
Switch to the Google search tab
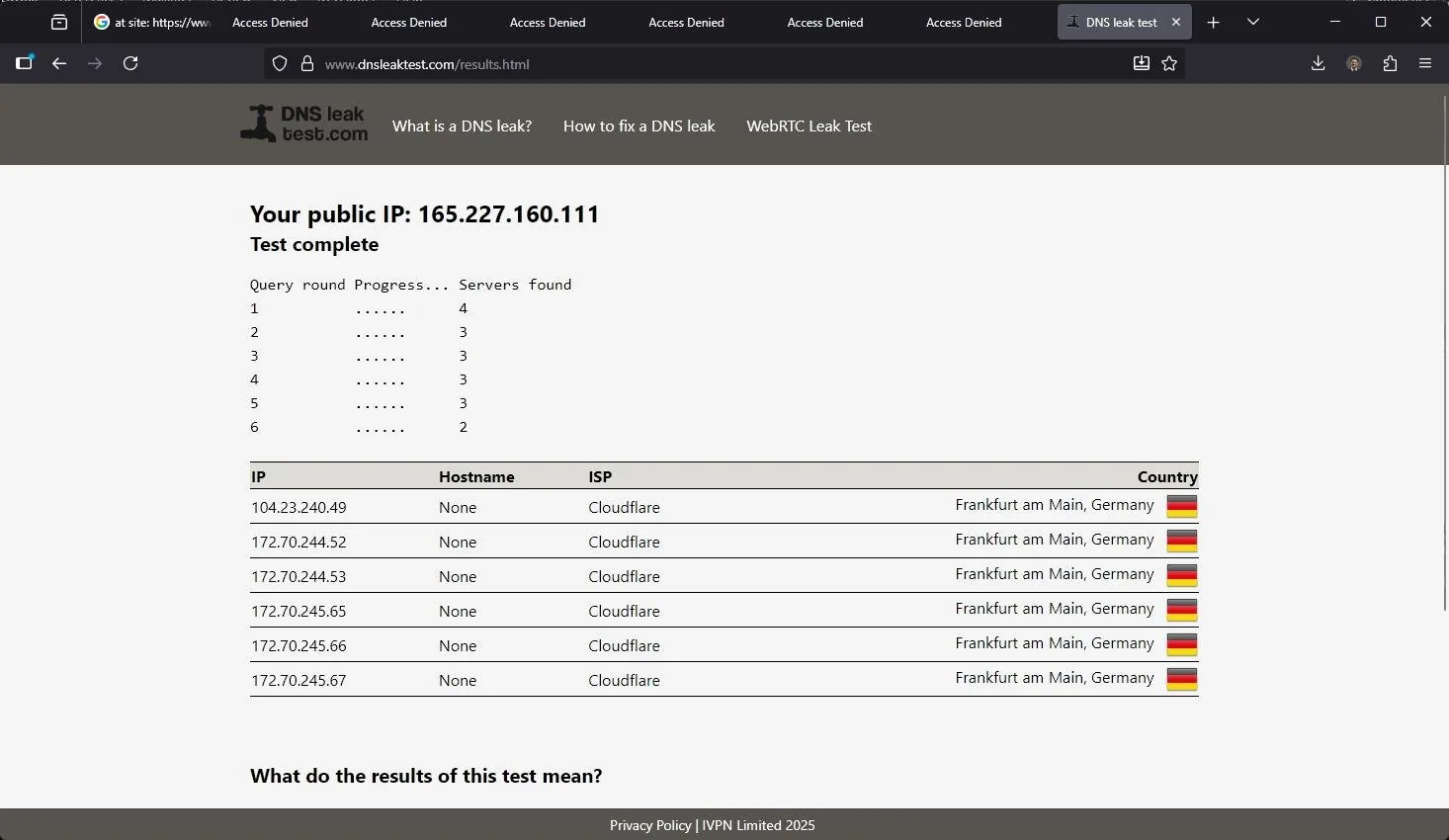(151, 22)
